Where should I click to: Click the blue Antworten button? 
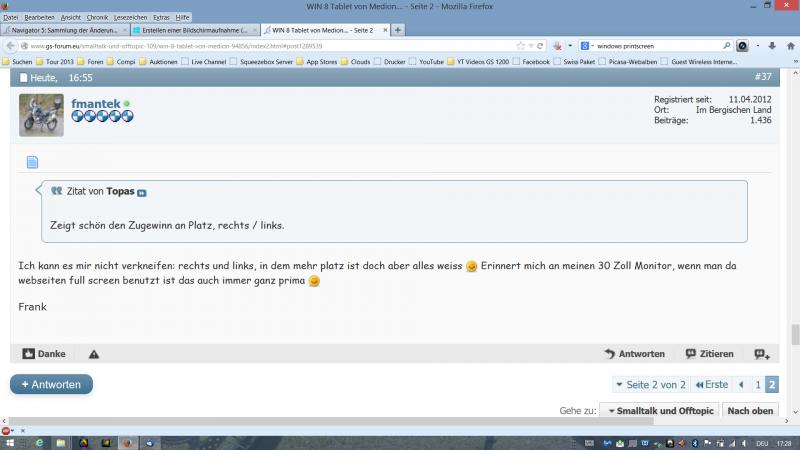(51, 384)
